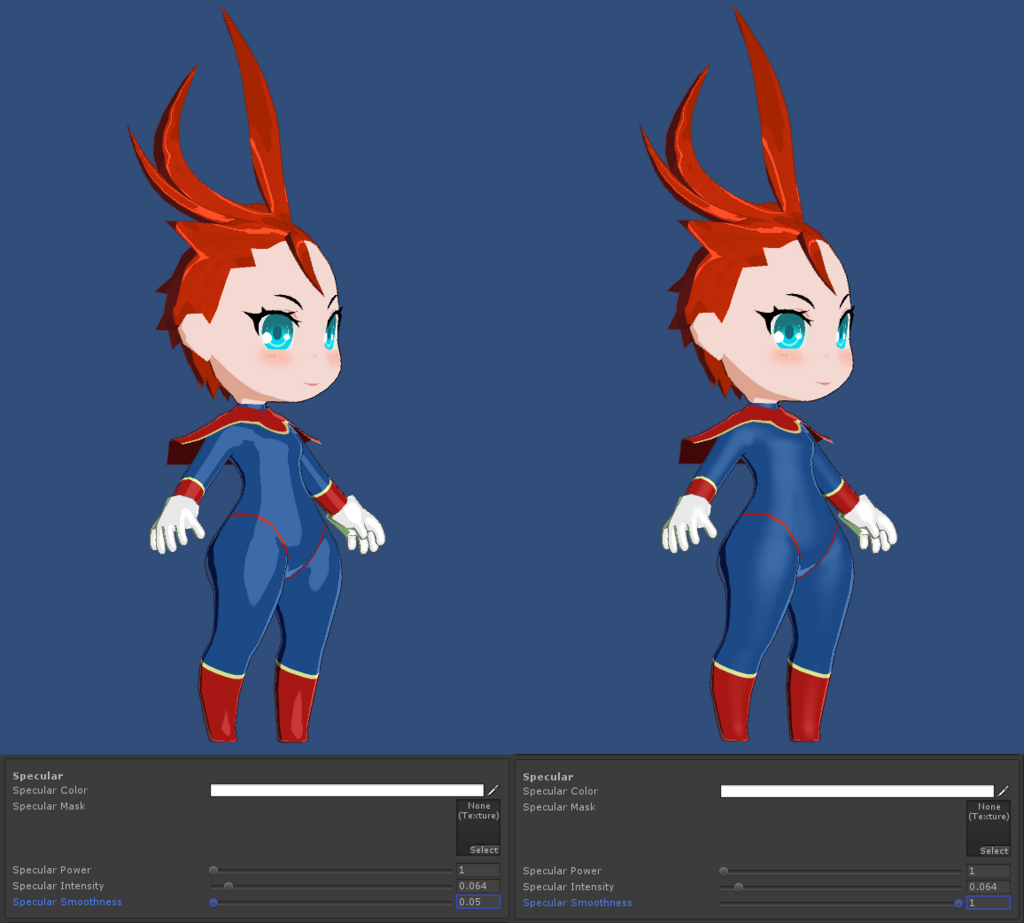Click the left panel's Specular Smoothness label
The width and height of the screenshot is (1024, 923).
(67, 901)
